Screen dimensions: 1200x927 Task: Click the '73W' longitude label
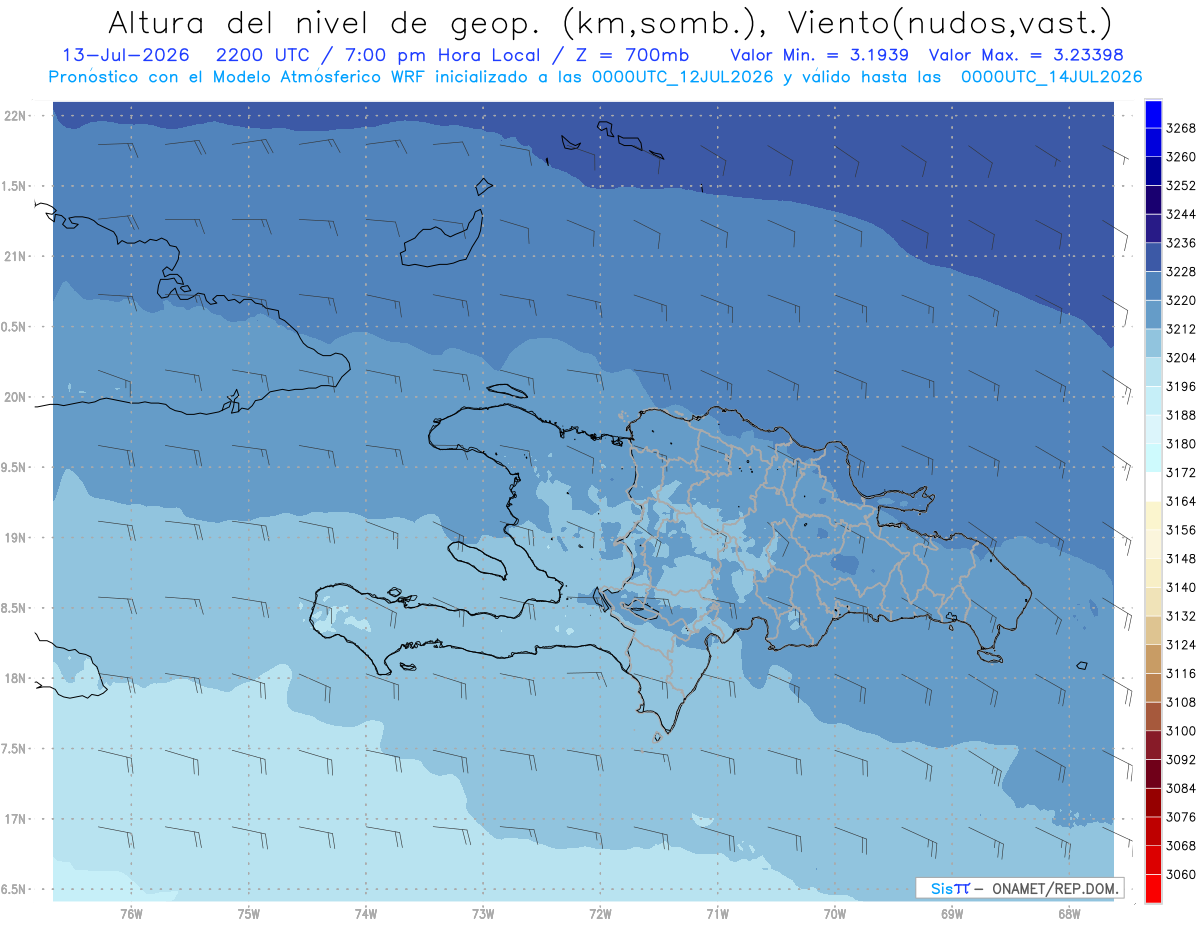coord(483,914)
